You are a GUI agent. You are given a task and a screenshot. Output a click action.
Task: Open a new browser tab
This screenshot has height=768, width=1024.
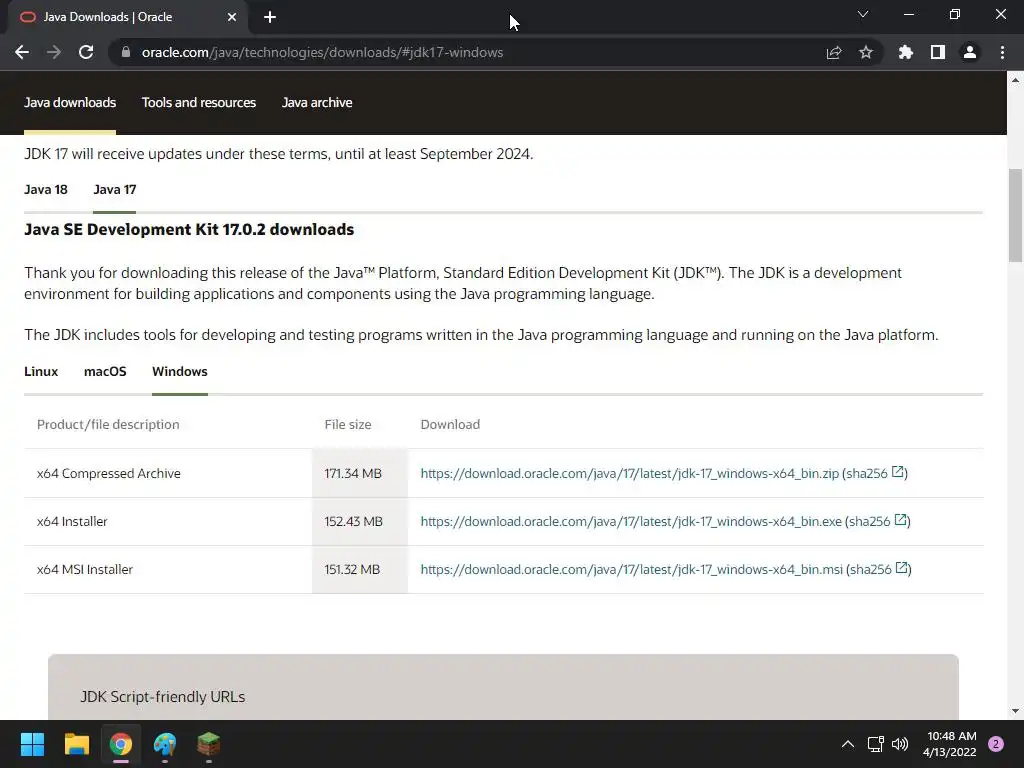point(270,18)
